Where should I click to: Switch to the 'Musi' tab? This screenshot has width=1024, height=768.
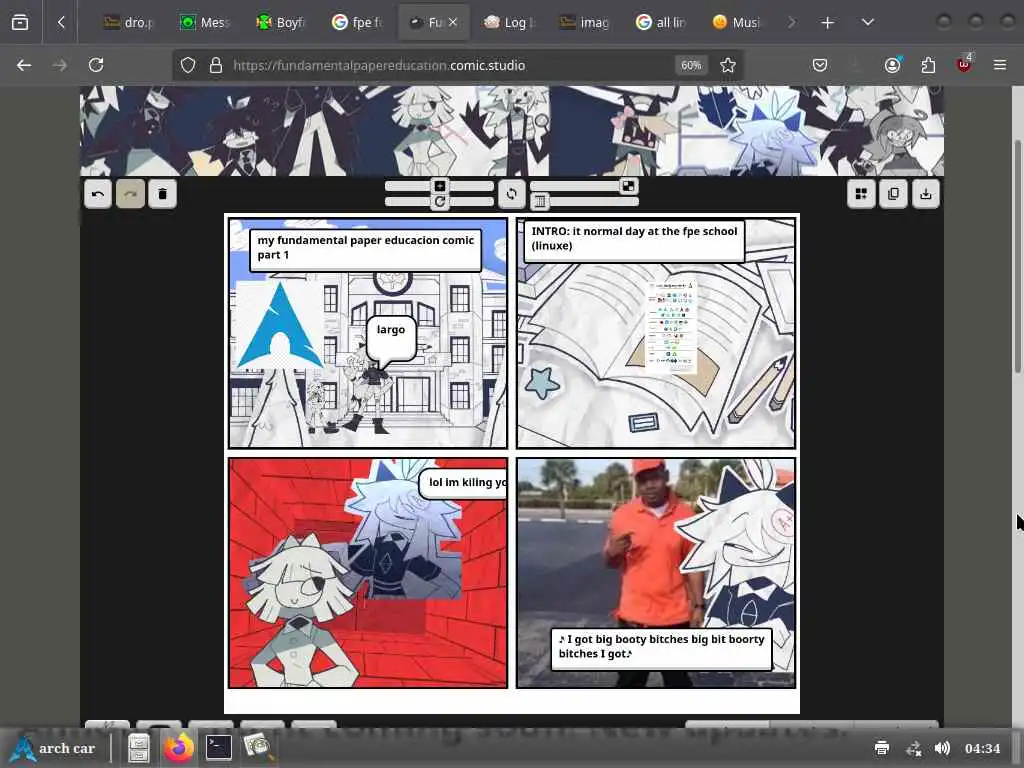(x=738, y=23)
